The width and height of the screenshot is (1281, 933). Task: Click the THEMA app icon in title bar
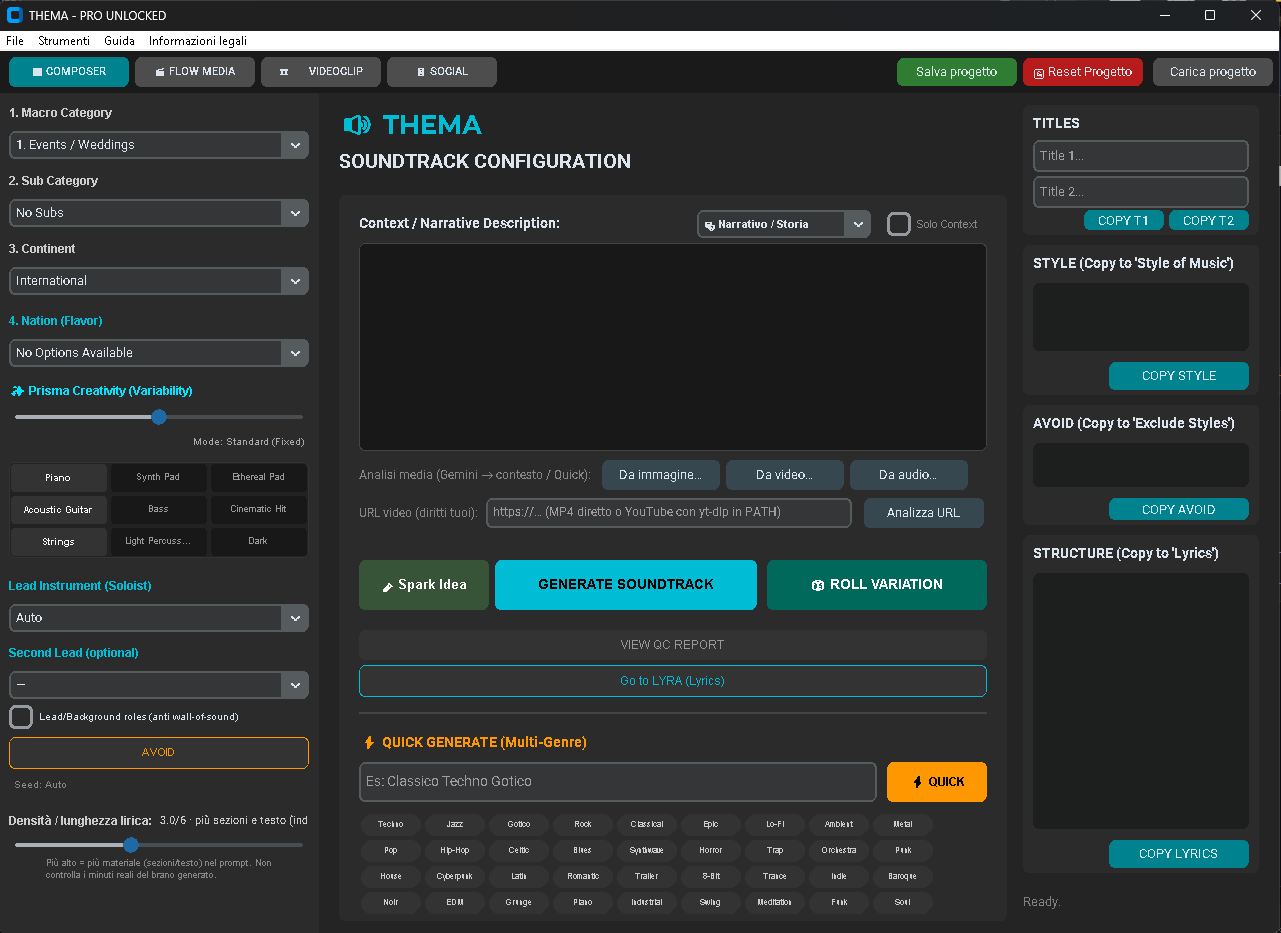click(14, 15)
